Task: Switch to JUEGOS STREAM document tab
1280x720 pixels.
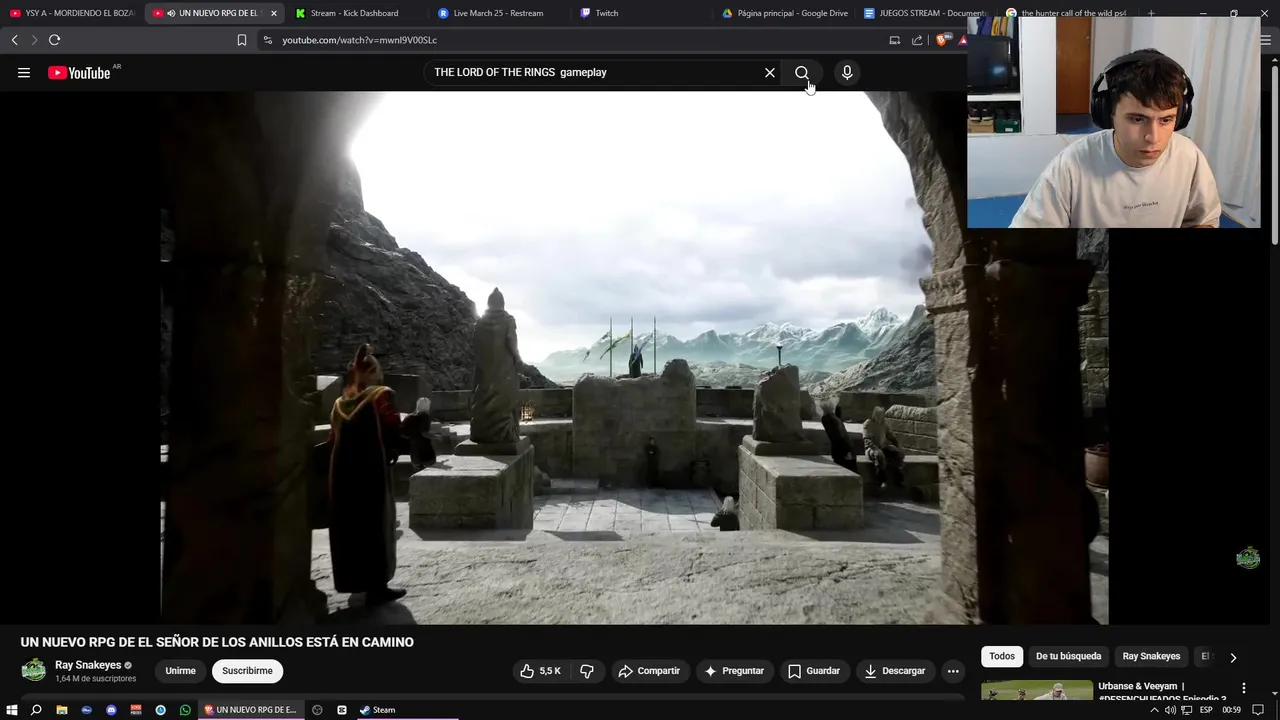Action: [x=925, y=13]
